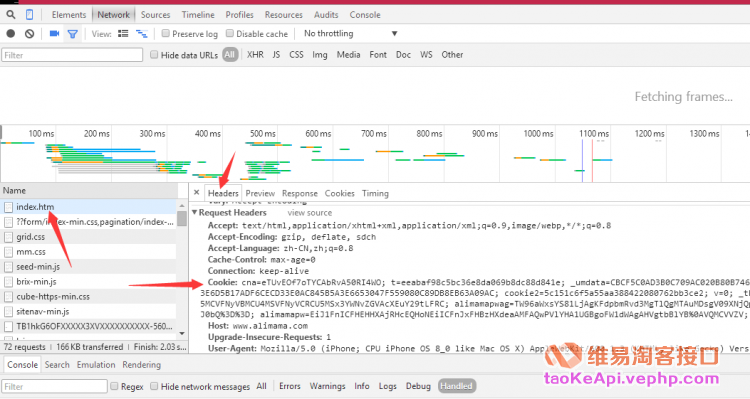Screen dimensions: 750x399
Task: Open the No throttling dropdown
Action: (351, 33)
